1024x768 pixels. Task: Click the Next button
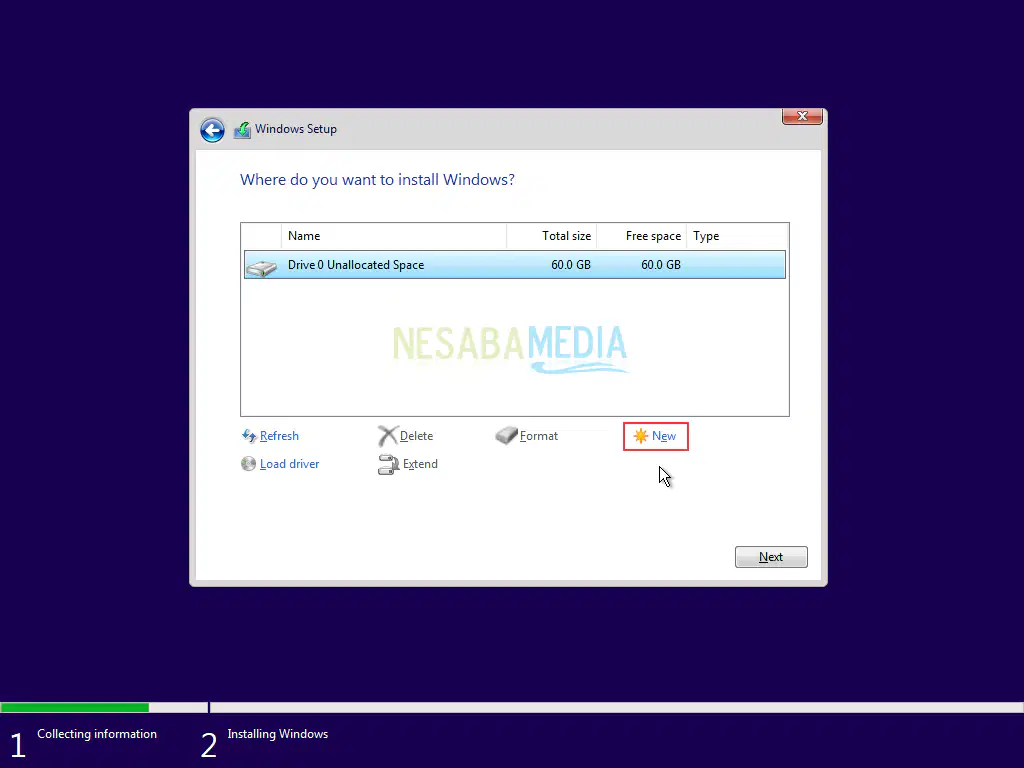(771, 557)
